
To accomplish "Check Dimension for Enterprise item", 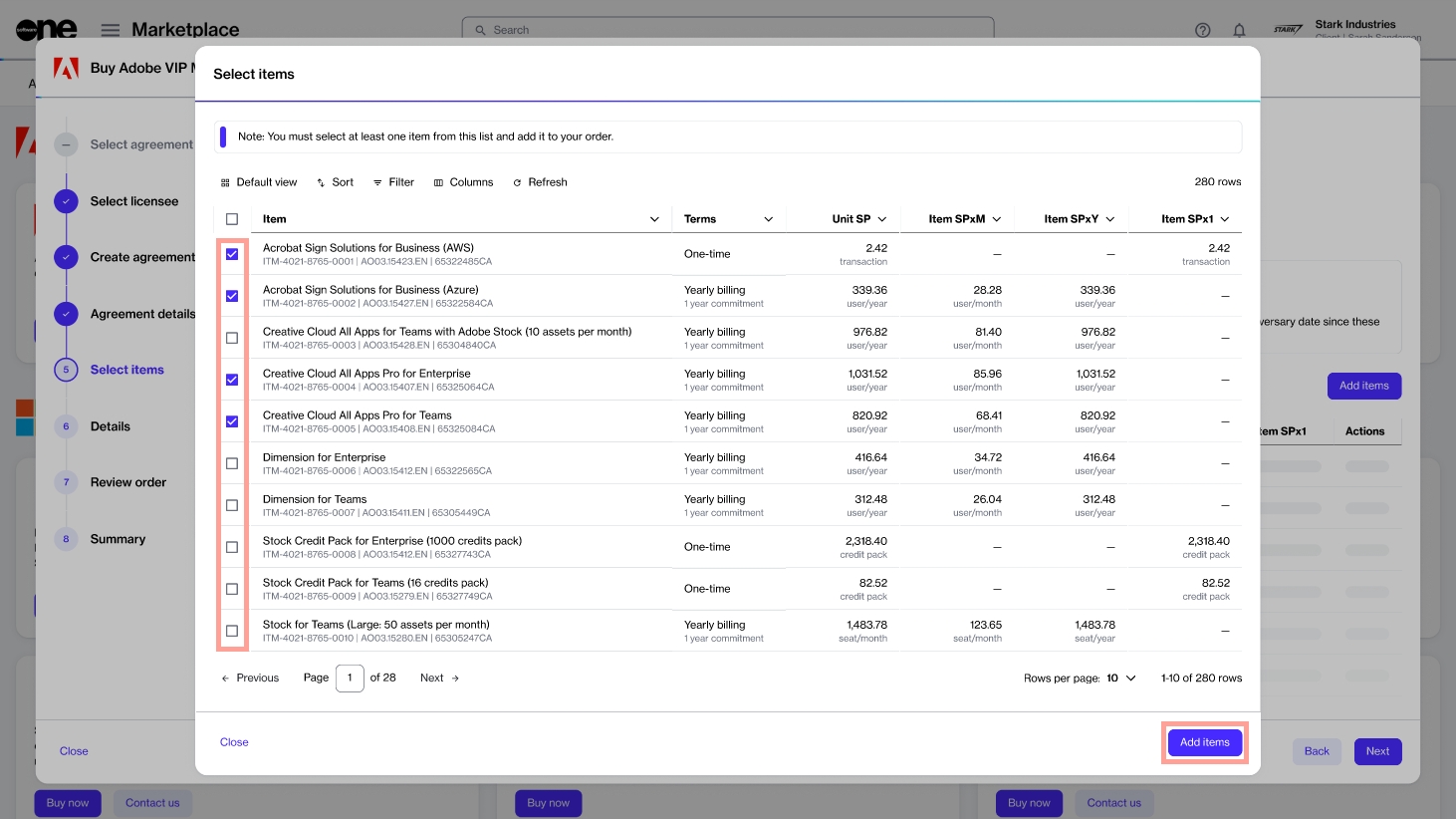I will [x=232, y=463].
